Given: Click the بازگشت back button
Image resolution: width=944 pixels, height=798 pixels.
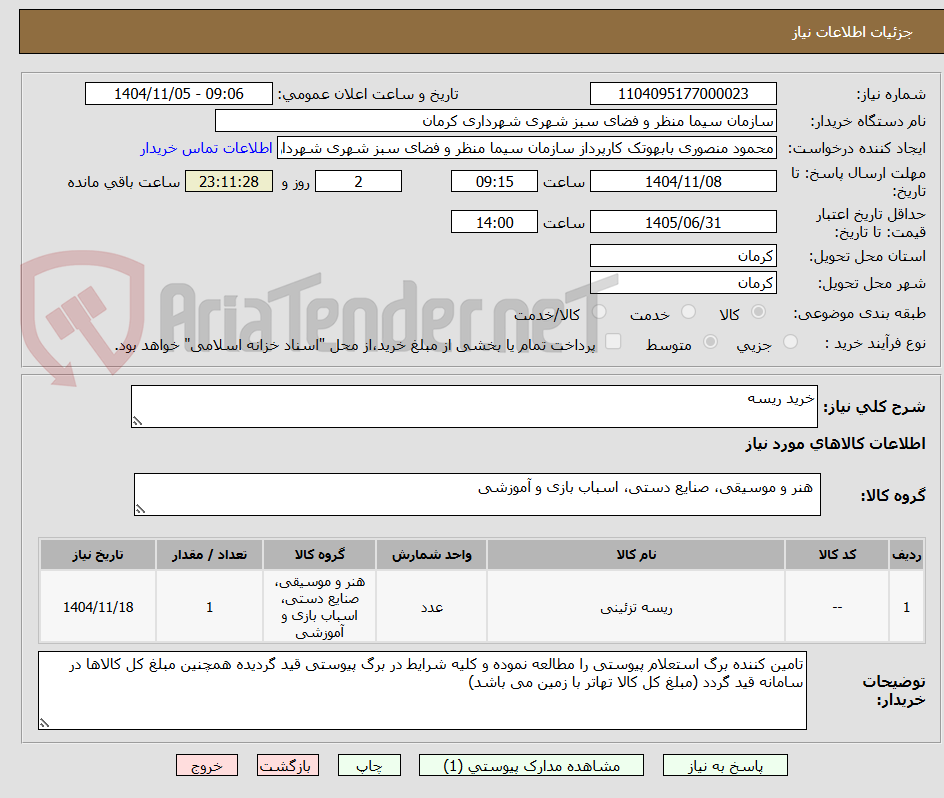Looking at the screenshot, I should [x=288, y=765].
